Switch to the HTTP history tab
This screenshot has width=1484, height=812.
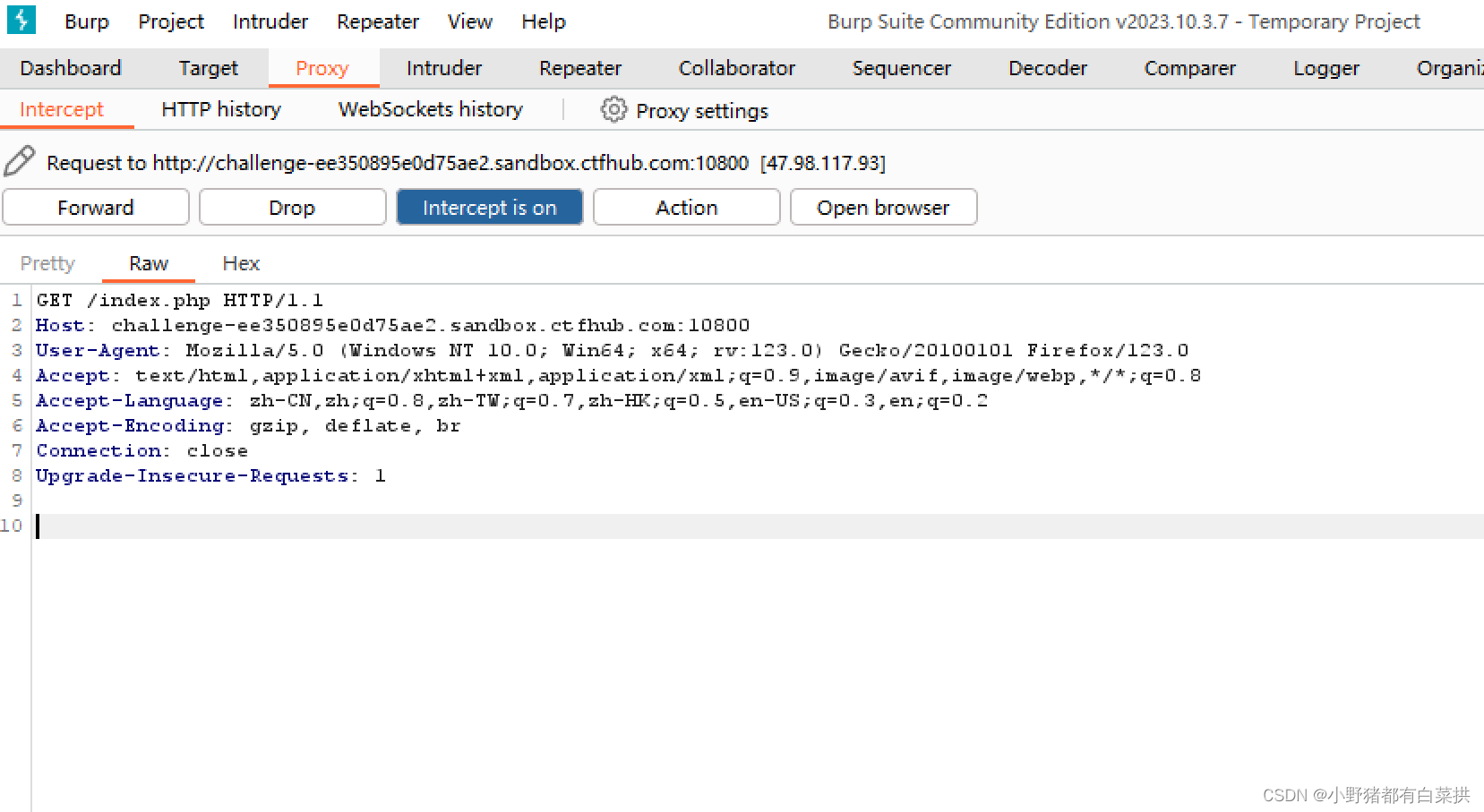[219, 108]
